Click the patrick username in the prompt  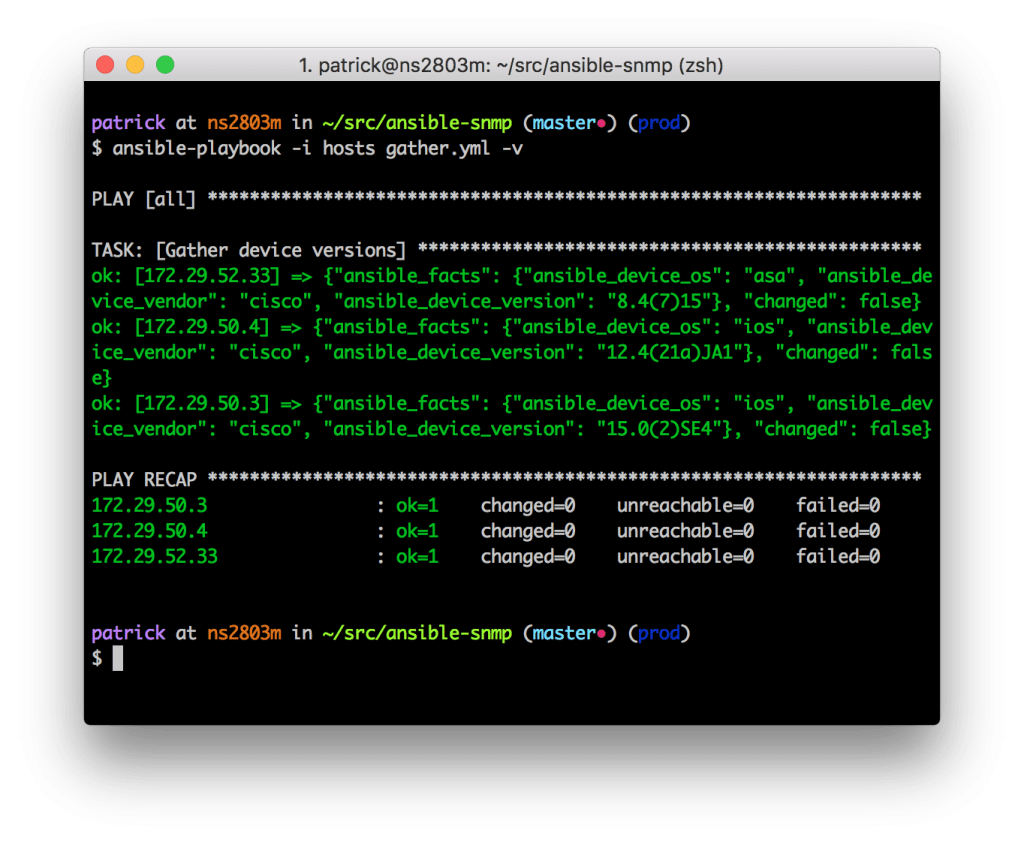tap(128, 122)
